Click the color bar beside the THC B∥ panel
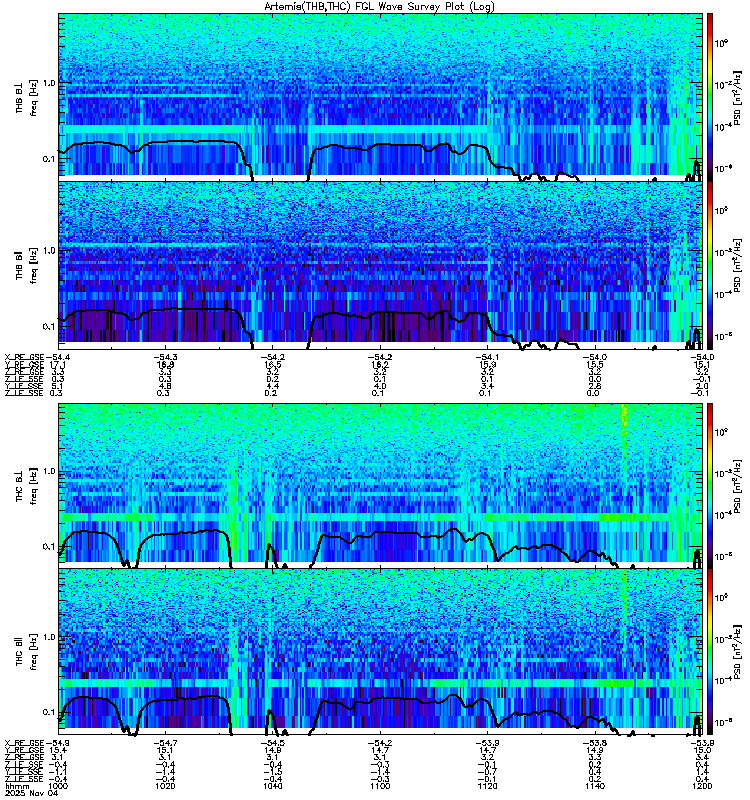The image size is (750, 800). tap(710, 652)
